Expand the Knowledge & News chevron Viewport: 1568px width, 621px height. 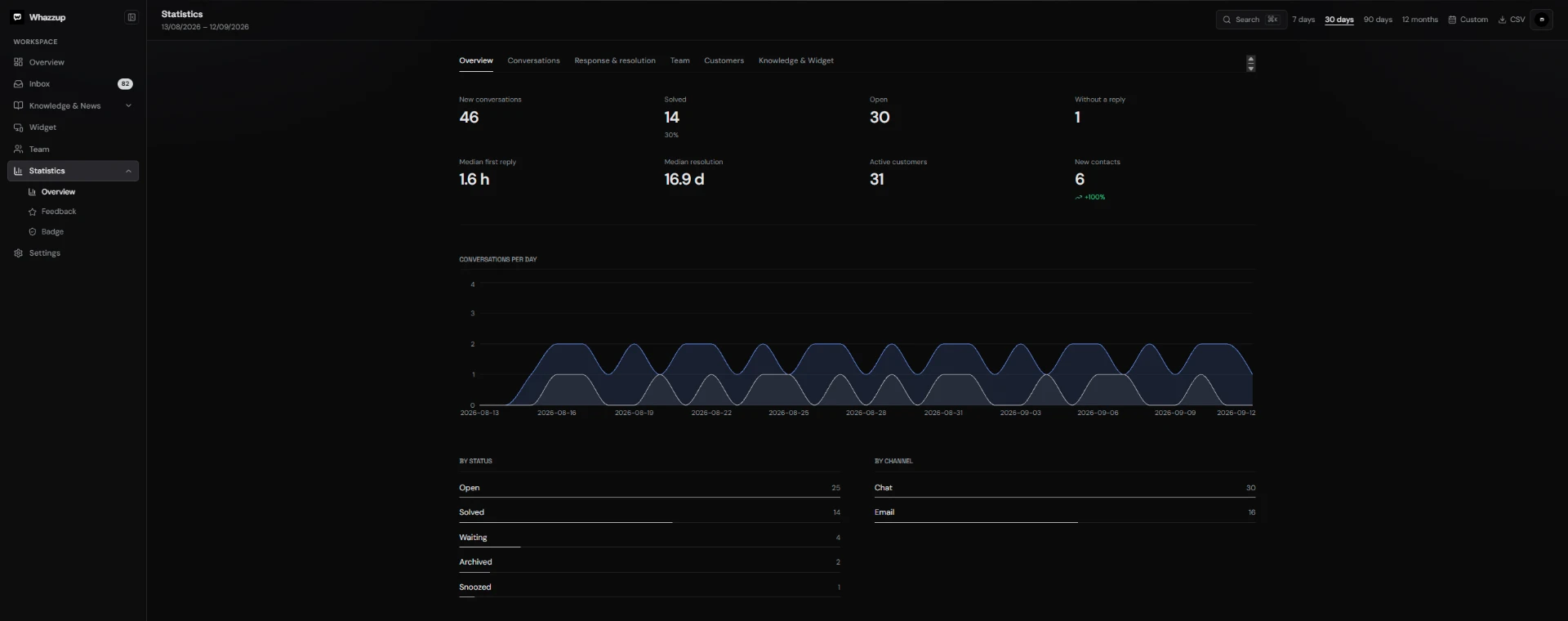[x=128, y=105]
